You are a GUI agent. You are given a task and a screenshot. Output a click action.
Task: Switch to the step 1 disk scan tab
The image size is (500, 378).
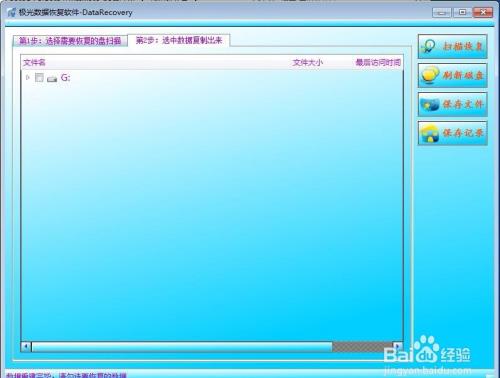70,41
